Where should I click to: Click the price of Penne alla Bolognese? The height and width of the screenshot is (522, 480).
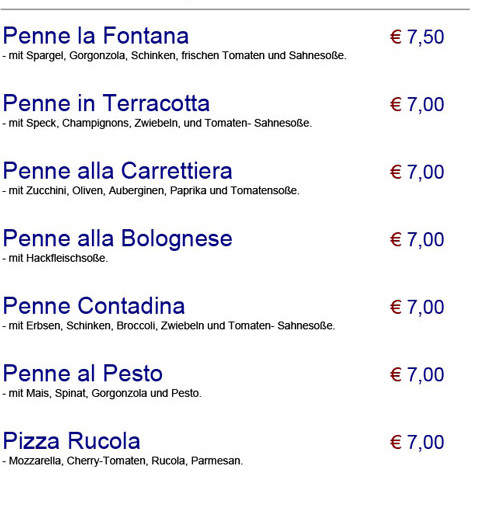[417, 240]
